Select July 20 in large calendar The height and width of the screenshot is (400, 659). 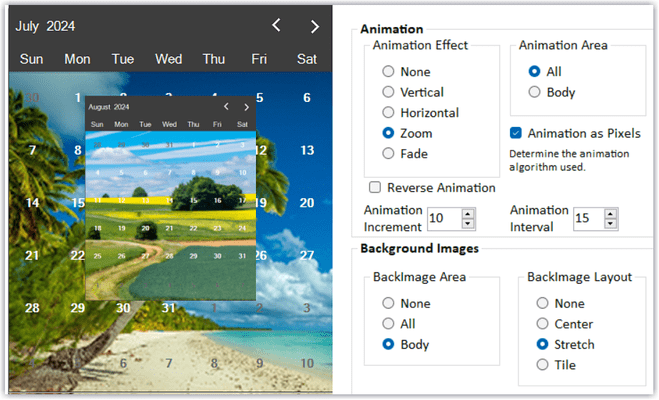click(307, 203)
